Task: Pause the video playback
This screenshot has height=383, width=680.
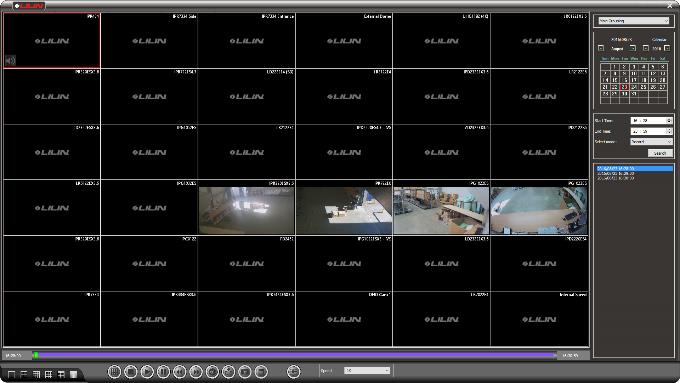Action: (163, 372)
